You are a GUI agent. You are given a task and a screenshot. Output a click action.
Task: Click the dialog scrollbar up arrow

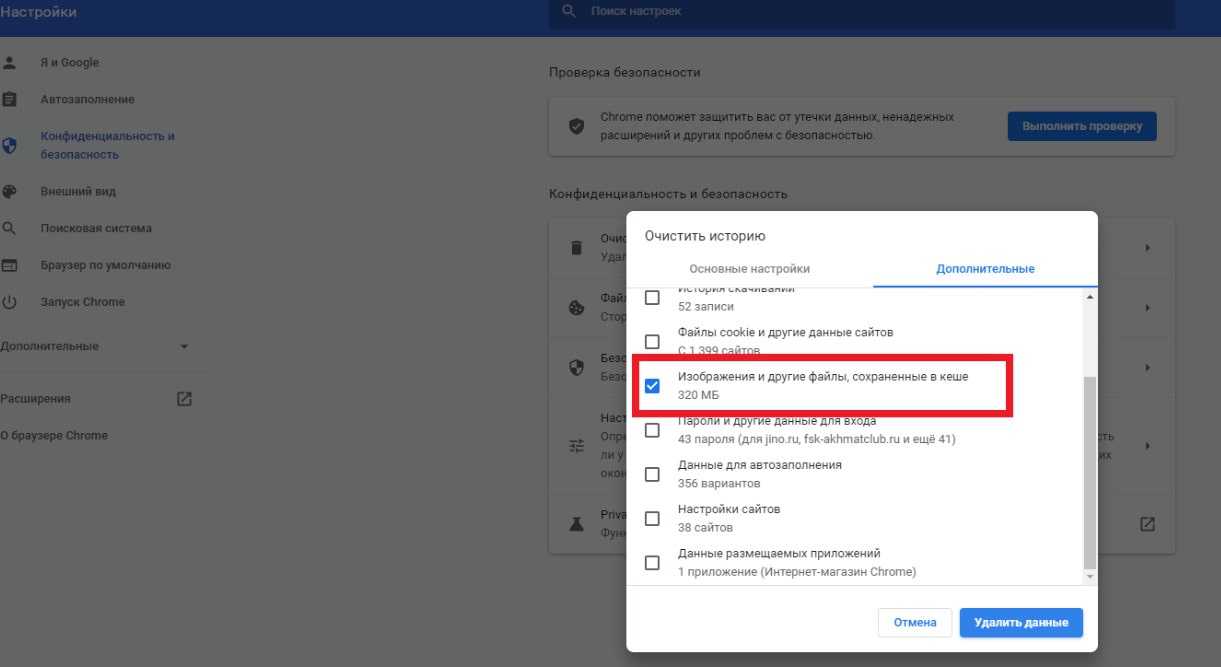click(1090, 297)
